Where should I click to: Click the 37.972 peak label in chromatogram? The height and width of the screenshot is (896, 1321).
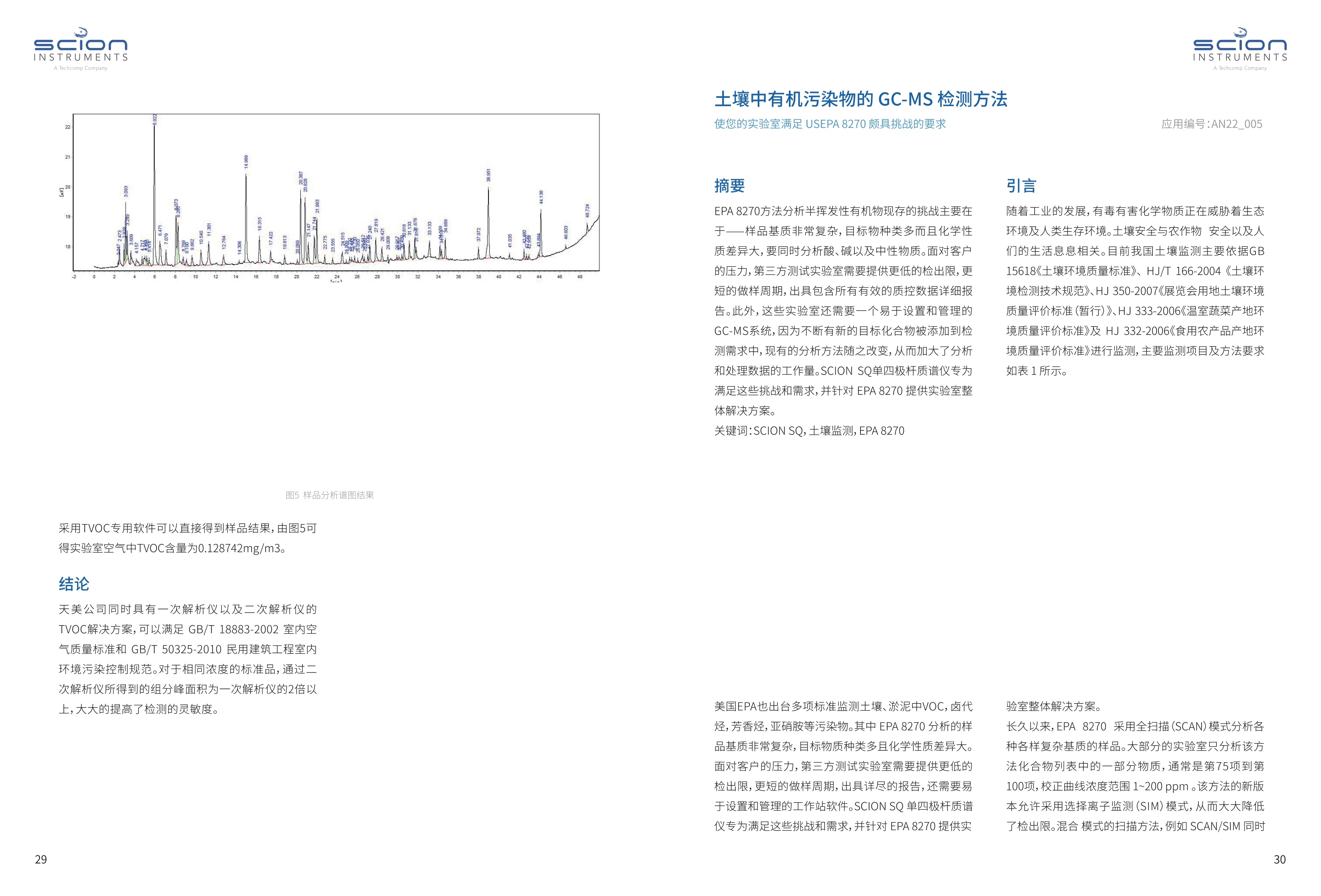pyautogui.click(x=479, y=234)
